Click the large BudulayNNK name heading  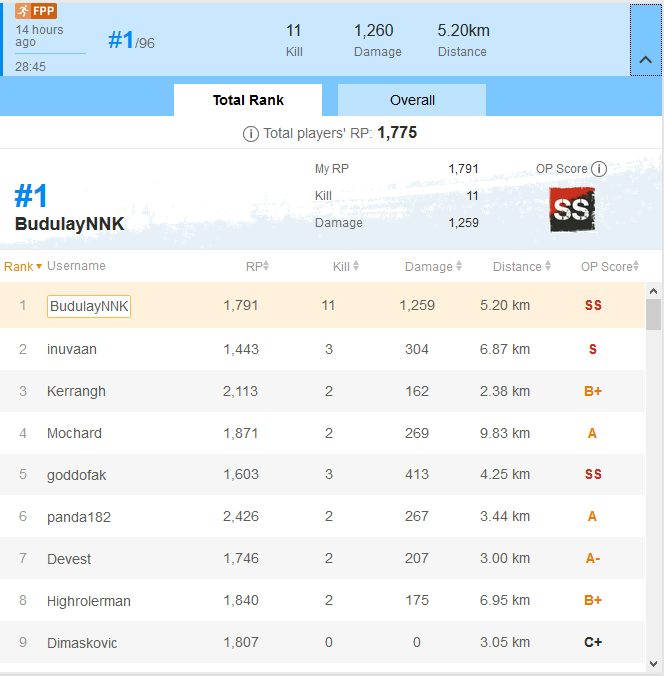tap(69, 224)
